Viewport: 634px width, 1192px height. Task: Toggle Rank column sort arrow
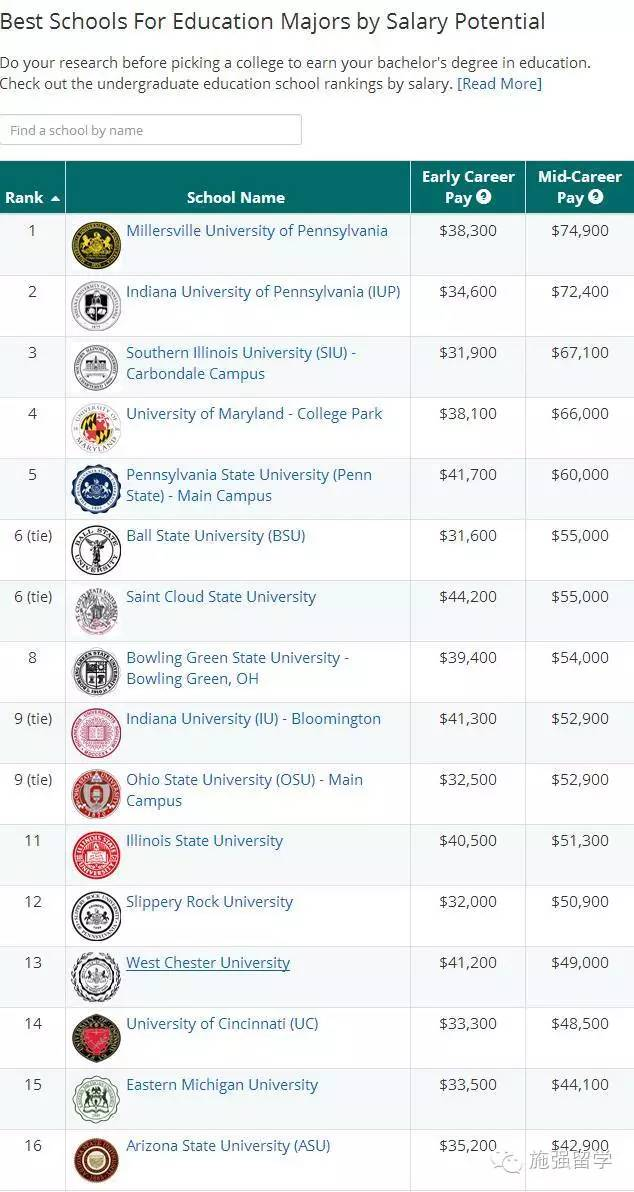click(55, 198)
